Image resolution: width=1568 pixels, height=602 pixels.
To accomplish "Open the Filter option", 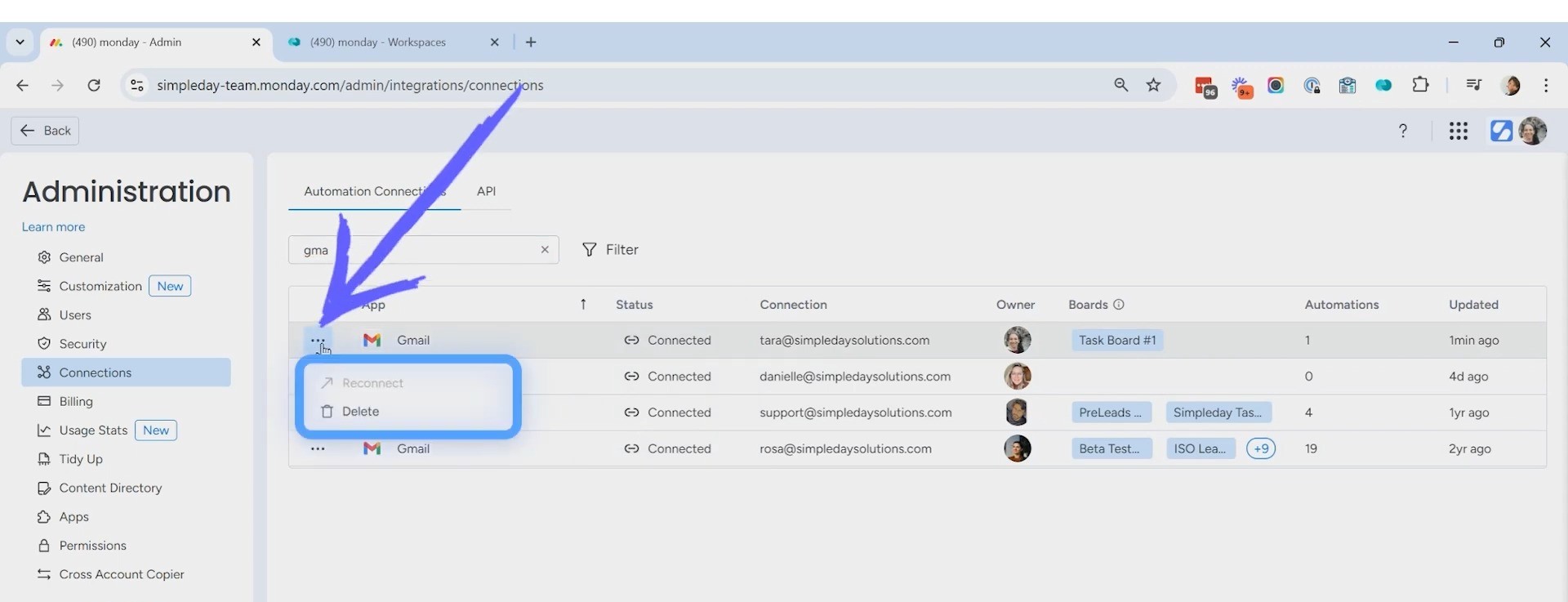I will 610,250.
